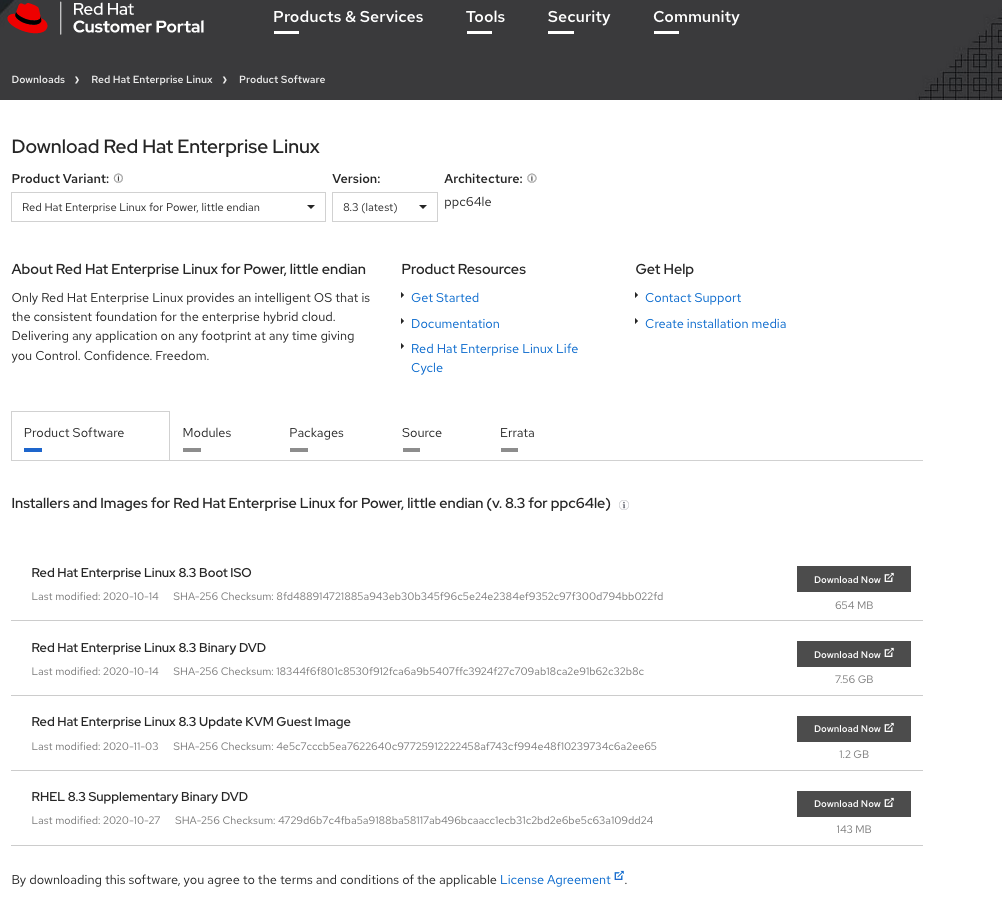
Task: Open the Community menu
Action: [696, 17]
